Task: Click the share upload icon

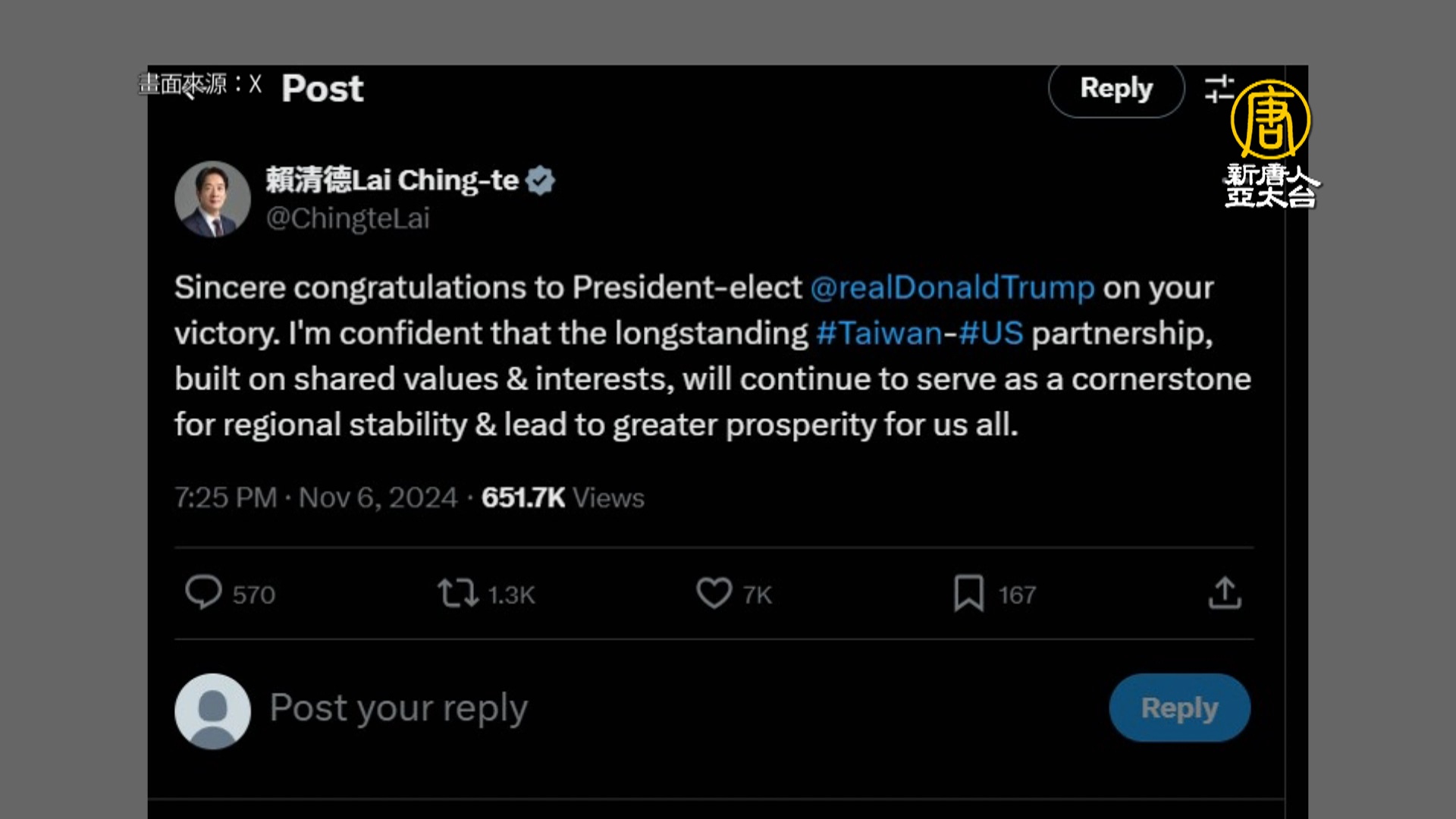Action: 1225,593
